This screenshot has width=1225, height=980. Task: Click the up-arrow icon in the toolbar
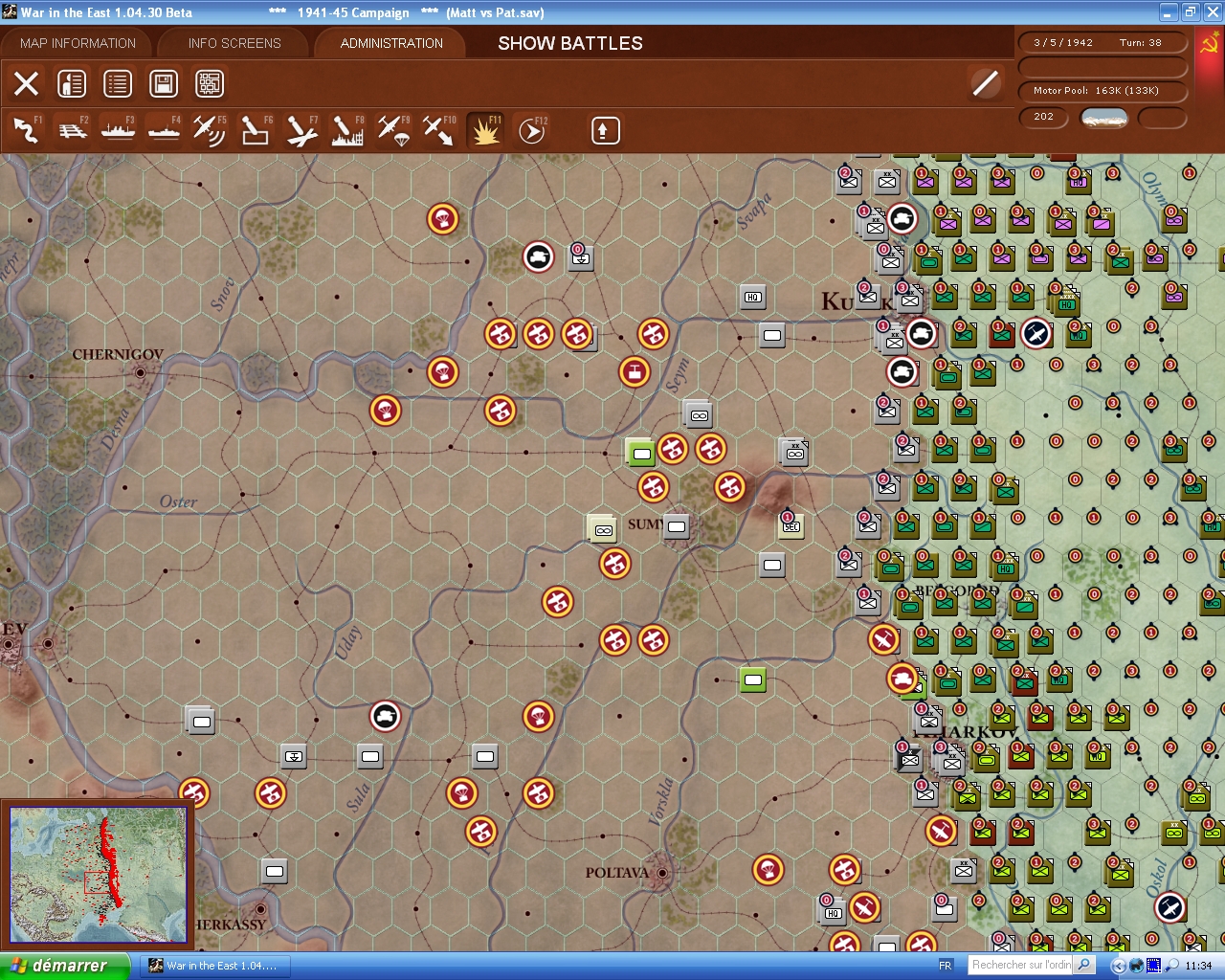coord(605,130)
